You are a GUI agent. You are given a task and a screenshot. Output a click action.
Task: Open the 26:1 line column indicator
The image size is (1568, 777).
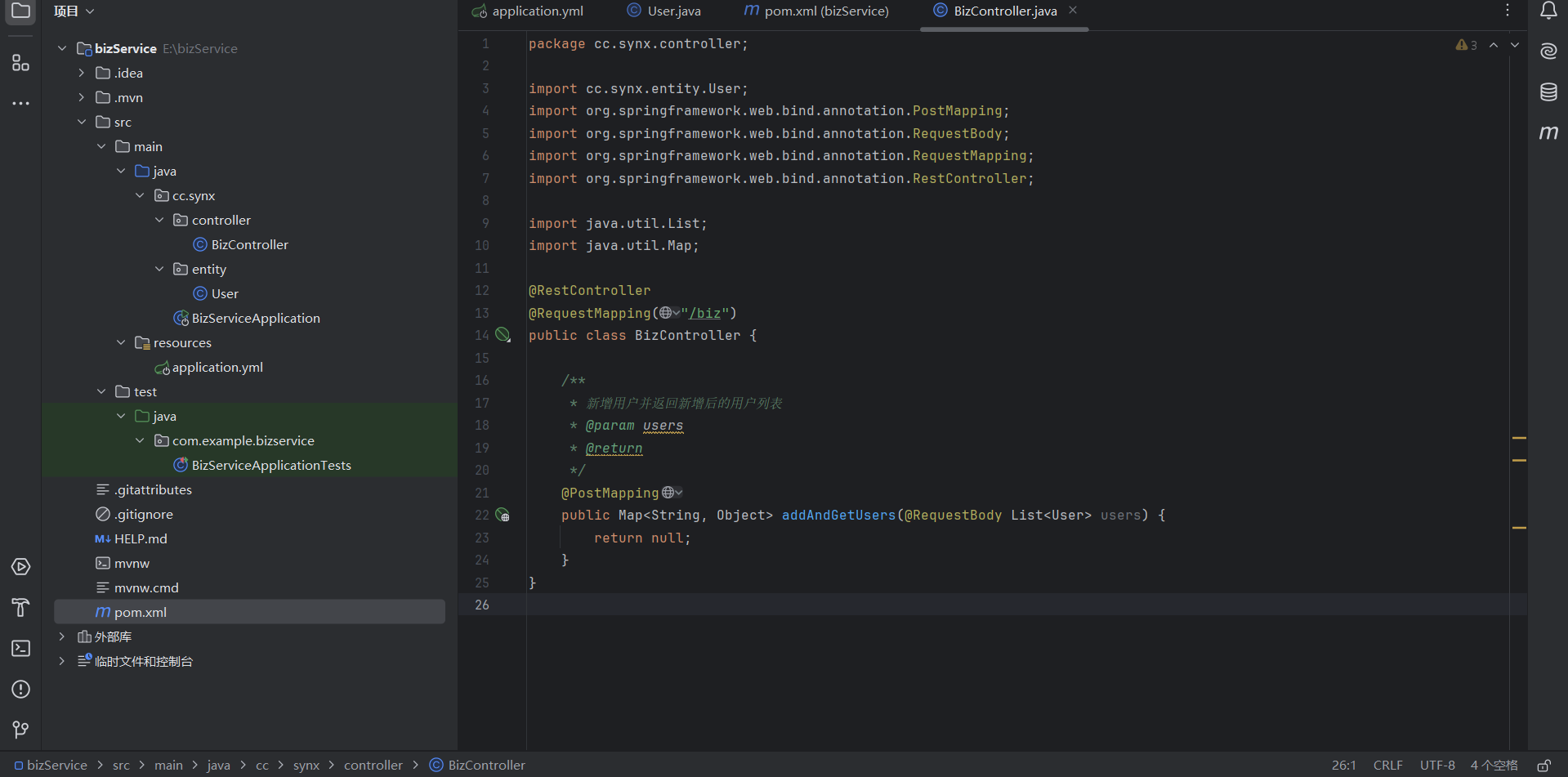click(x=1344, y=766)
